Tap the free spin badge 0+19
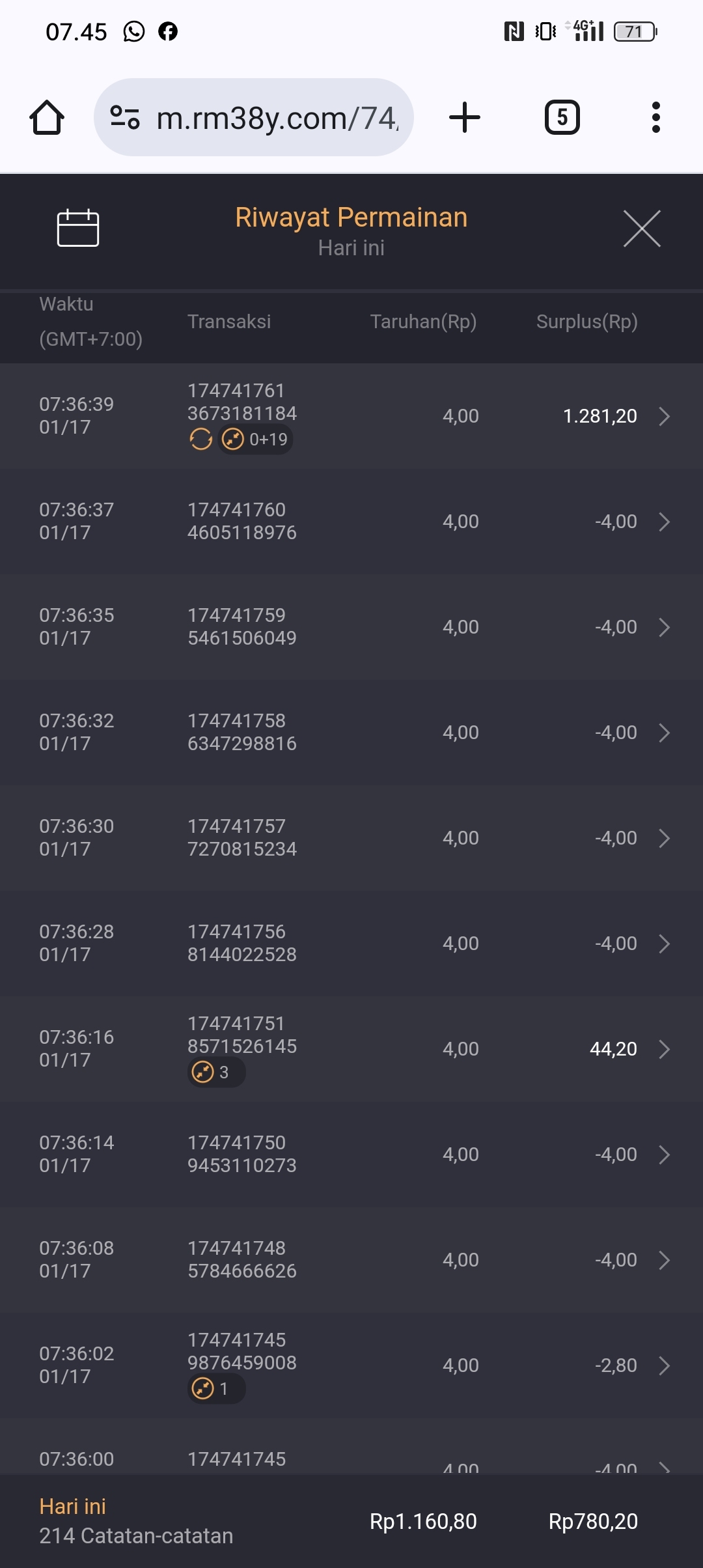The height and width of the screenshot is (1568, 703). (255, 440)
